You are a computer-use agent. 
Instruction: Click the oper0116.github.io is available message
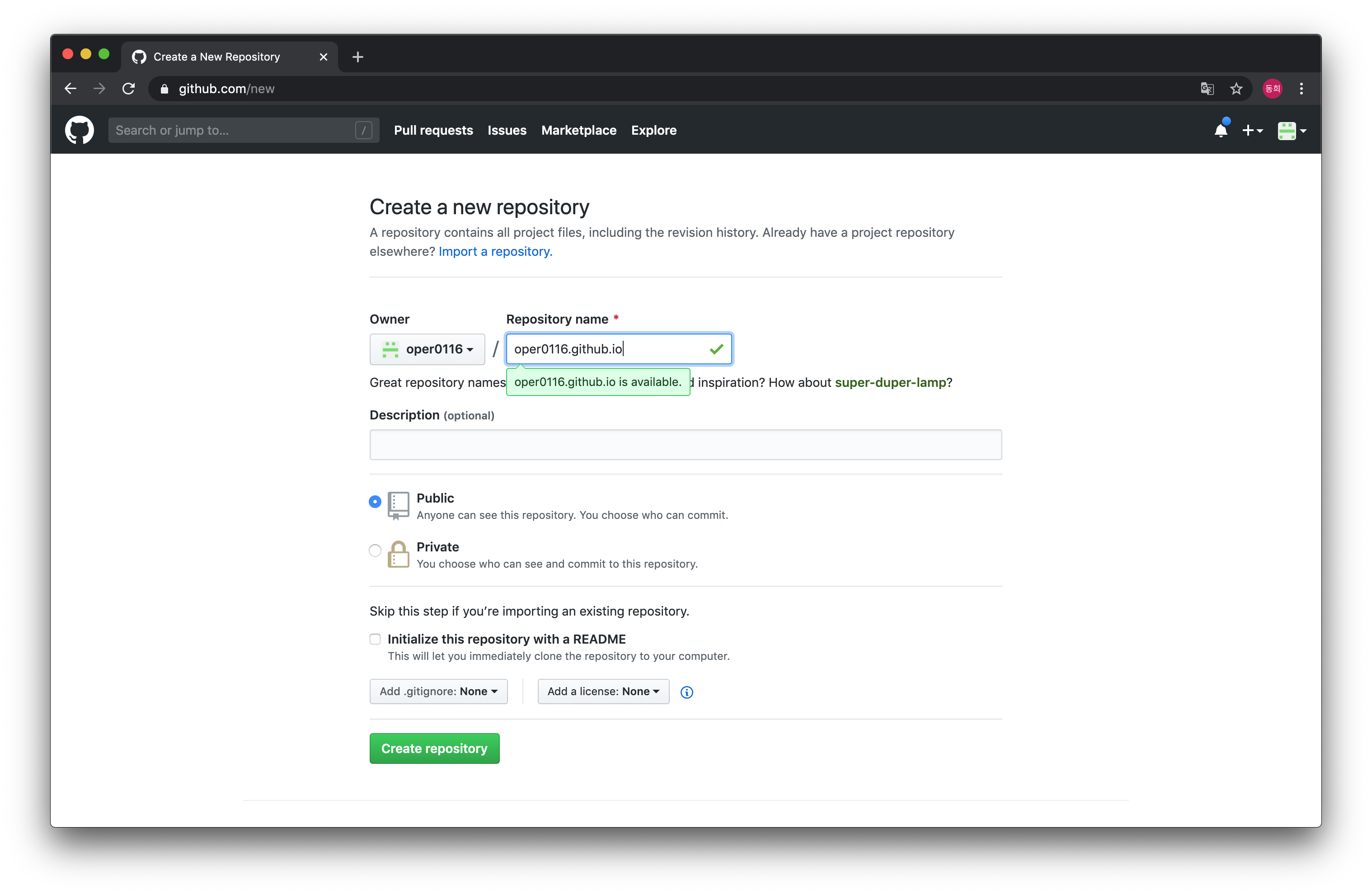pyautogui.click(x=598, y=382)
